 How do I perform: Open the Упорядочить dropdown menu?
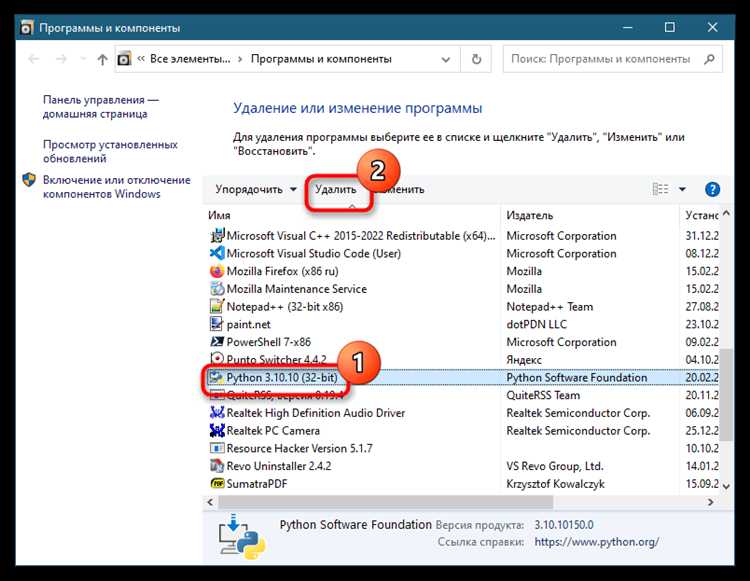[255, 189]
